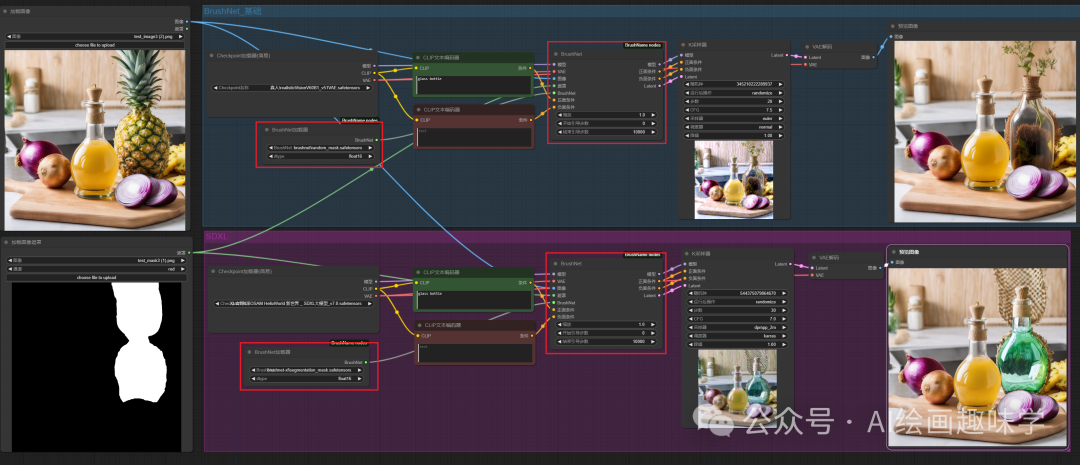Open the segmentation_mask.safetensors BrushNet dropdown

(x=309, y=370)
